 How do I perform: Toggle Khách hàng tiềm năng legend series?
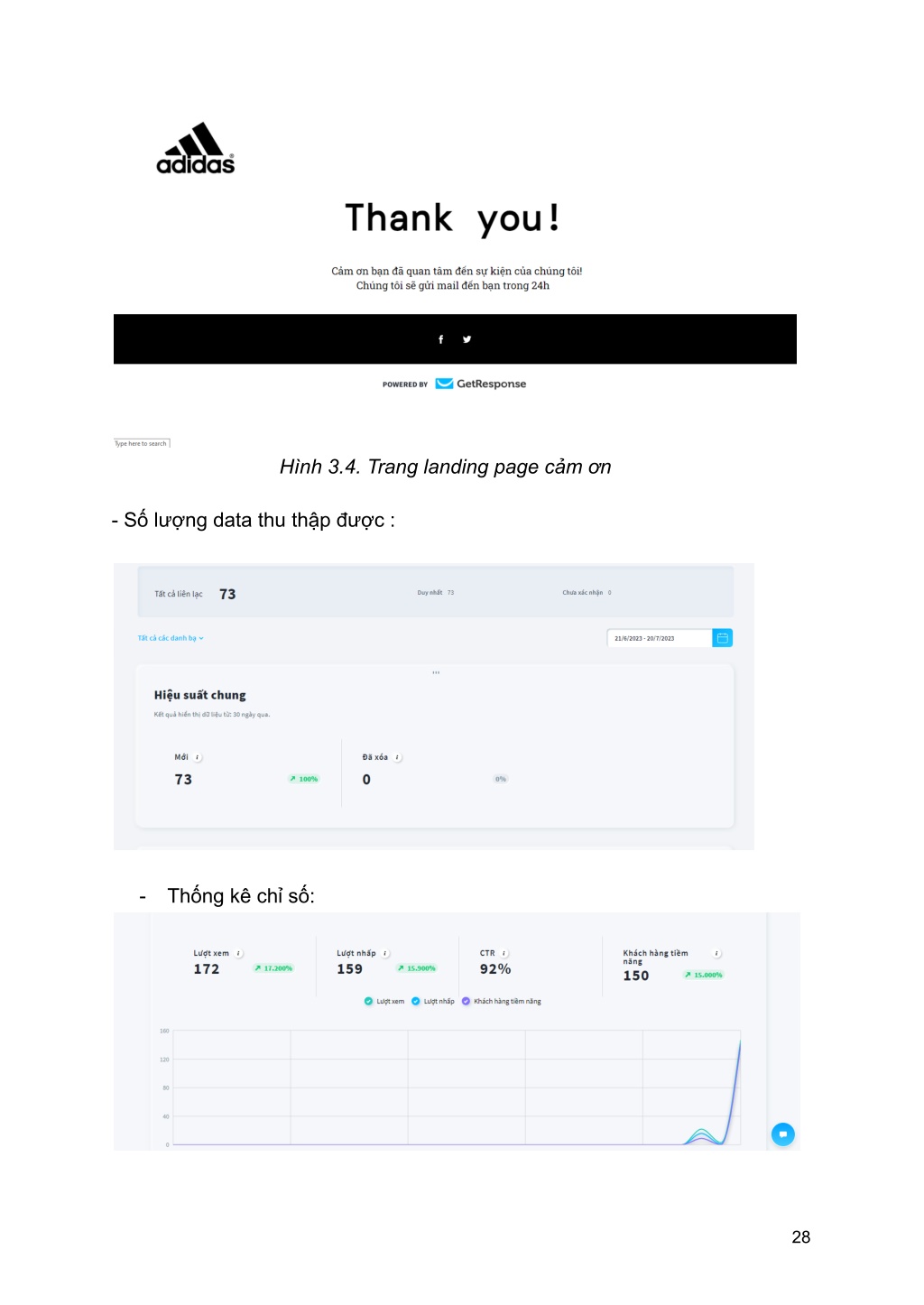click(502, 1001)
